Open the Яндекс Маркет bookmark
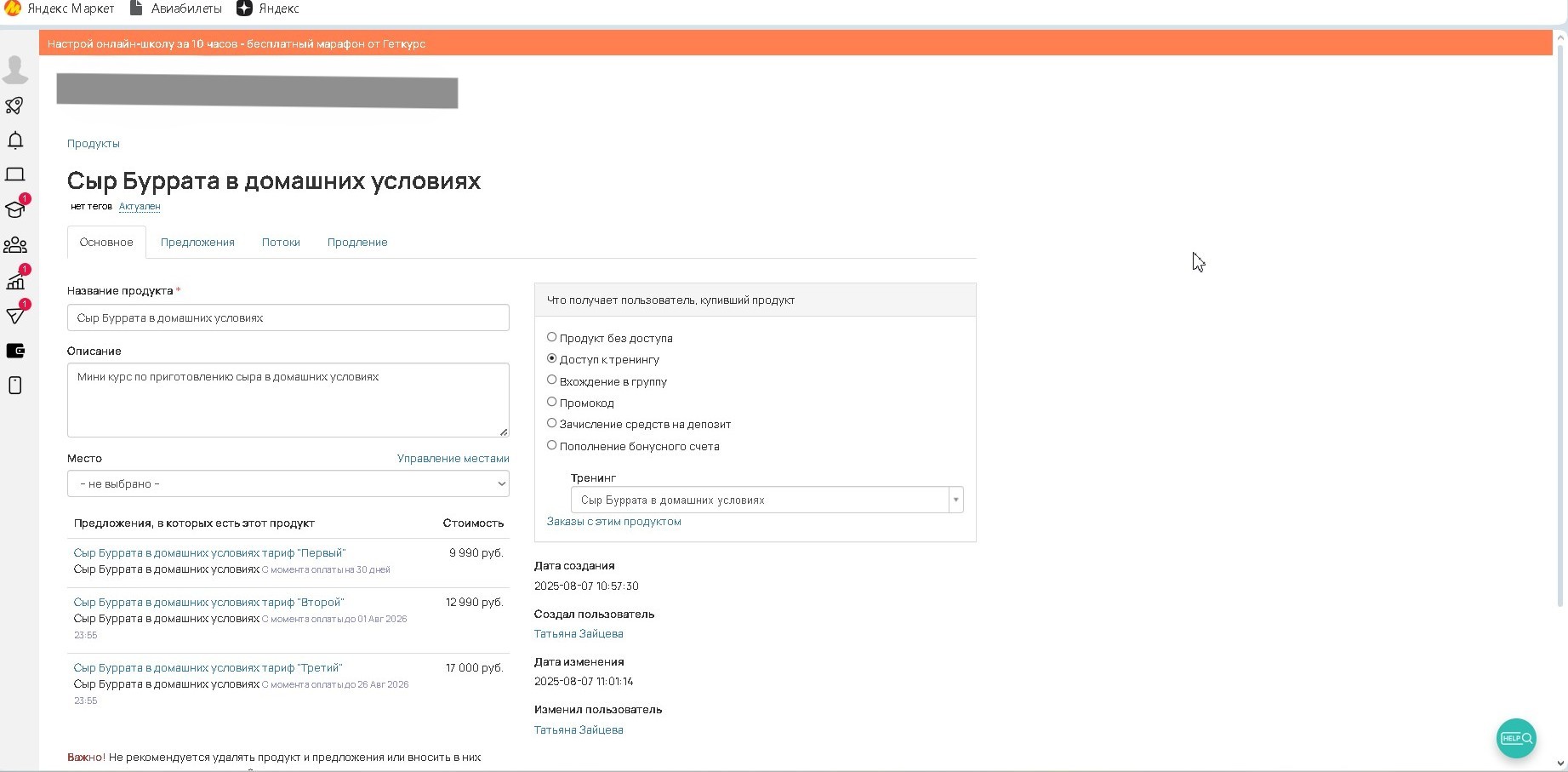Image resolution: width=1568 pixels, height=772 pixels. pos(60,9)
